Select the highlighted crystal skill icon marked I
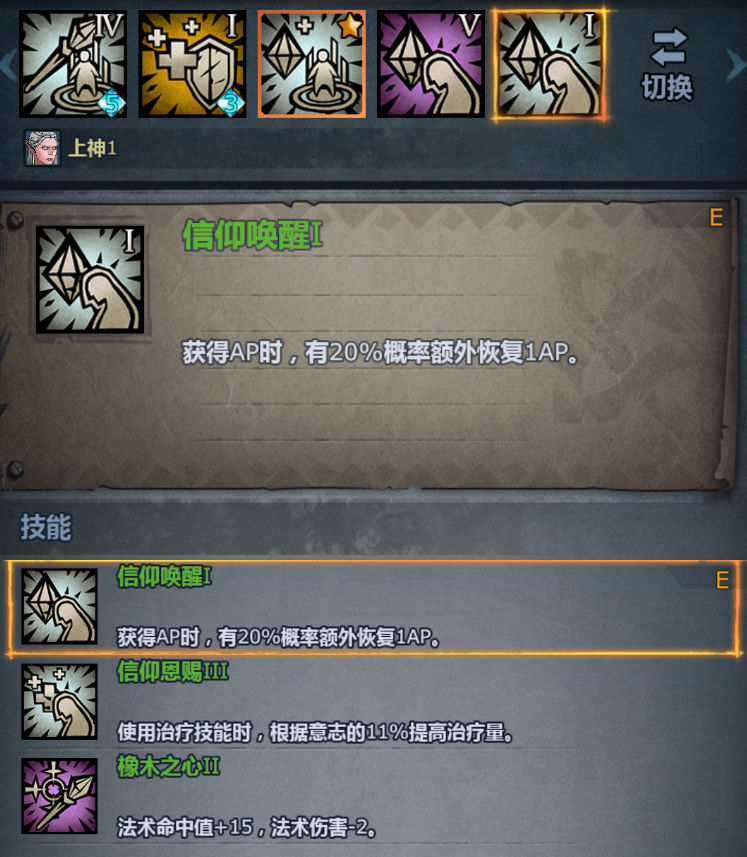The height and width of the screenshot is (857, 747). tap(549, 64)
